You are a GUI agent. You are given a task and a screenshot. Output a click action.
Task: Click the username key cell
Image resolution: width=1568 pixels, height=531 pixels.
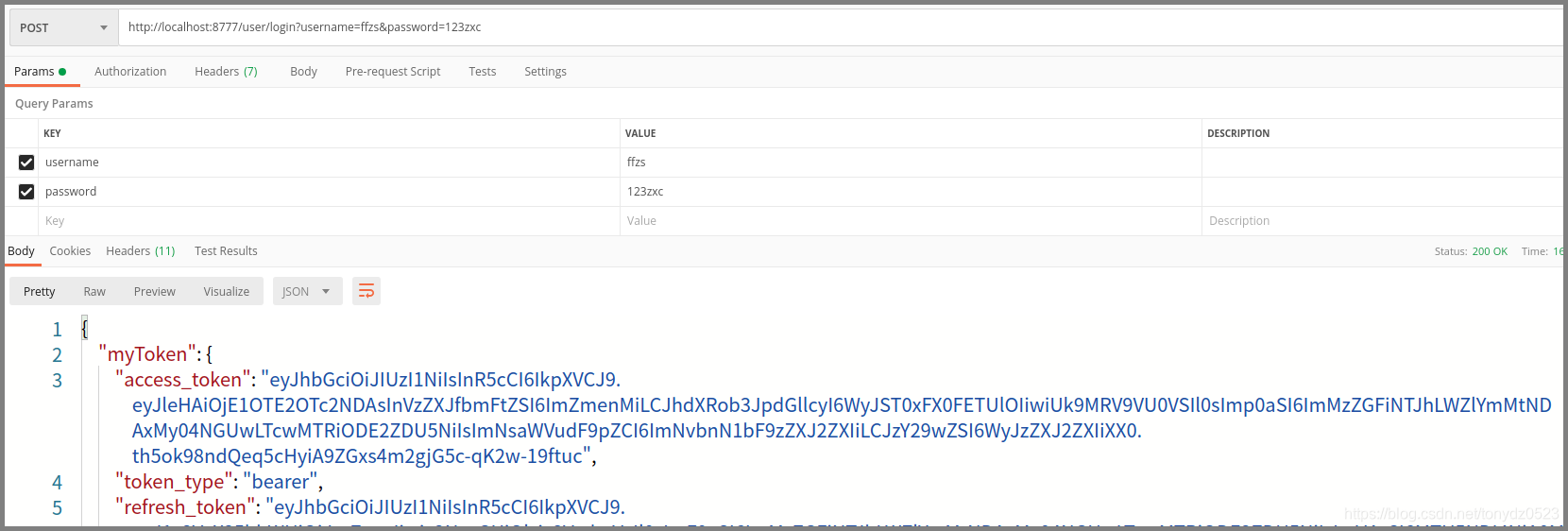click(x=329, y=163)
